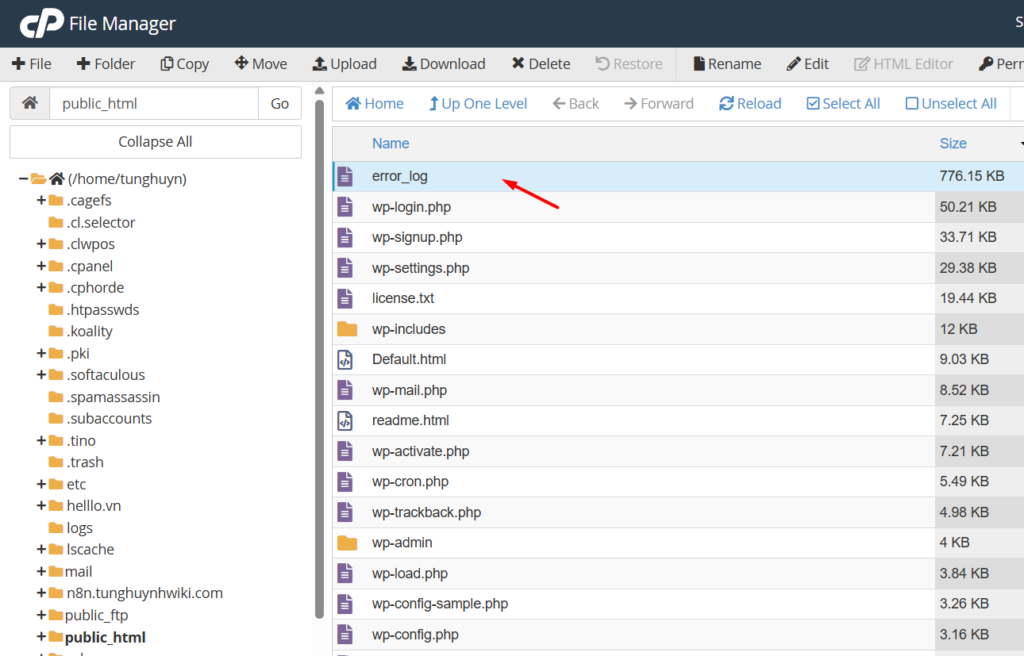Select the bold public_html tree folder

[x=97, y=637]
